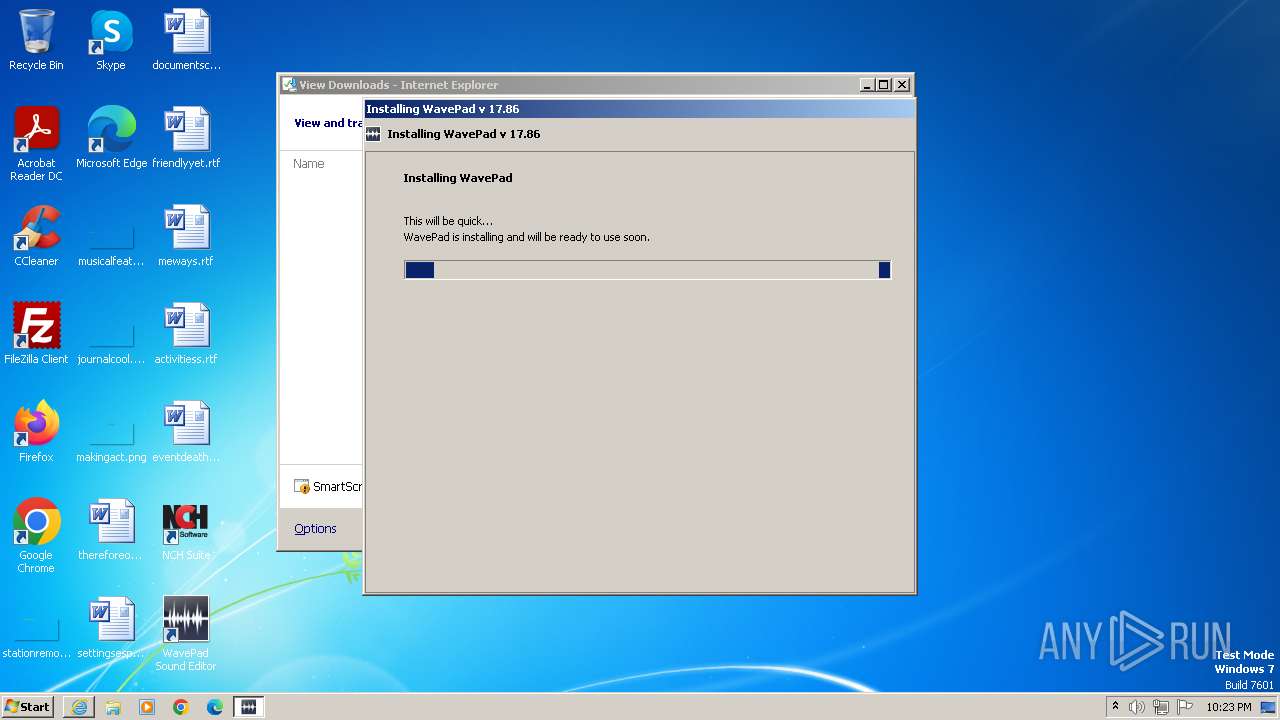
Task: Select the WavePad installer taskbar button
Action: pos(249,707)
